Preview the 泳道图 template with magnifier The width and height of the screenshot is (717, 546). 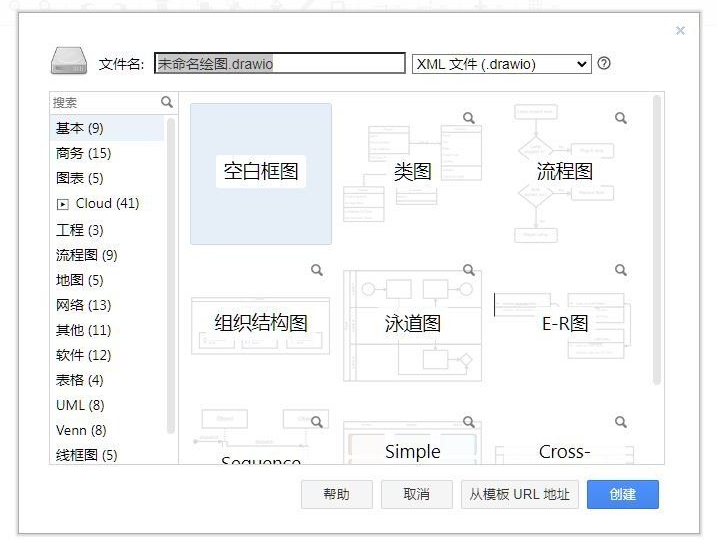click(469, 270)
